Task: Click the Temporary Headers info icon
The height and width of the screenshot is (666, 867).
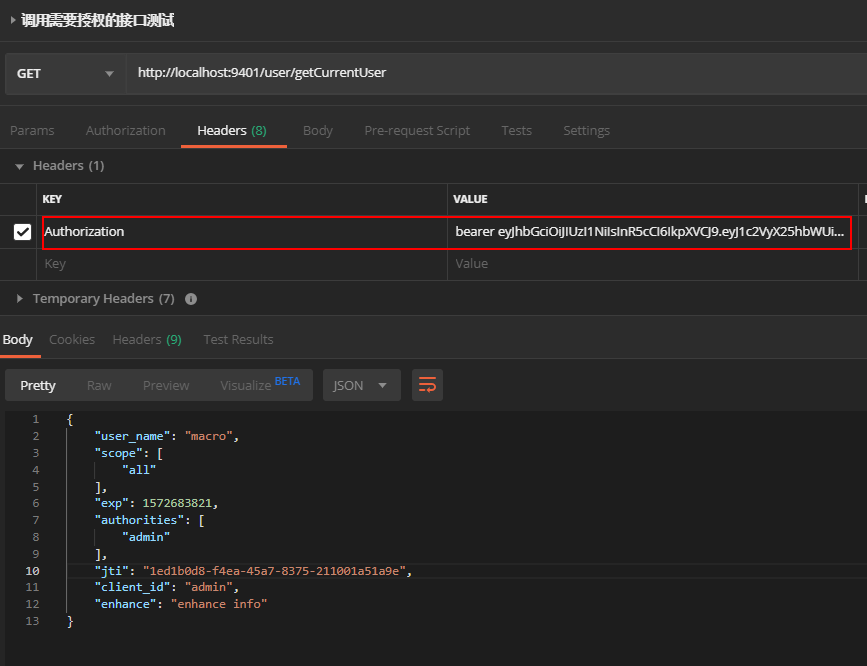Action: 191,299
